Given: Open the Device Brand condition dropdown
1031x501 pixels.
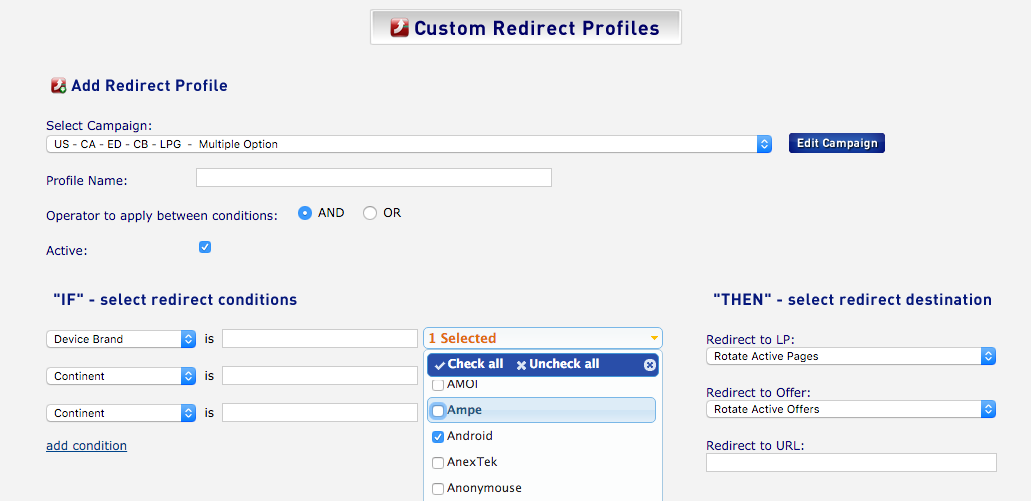Looking at the screenshot, I should click(x=121, y=339).
